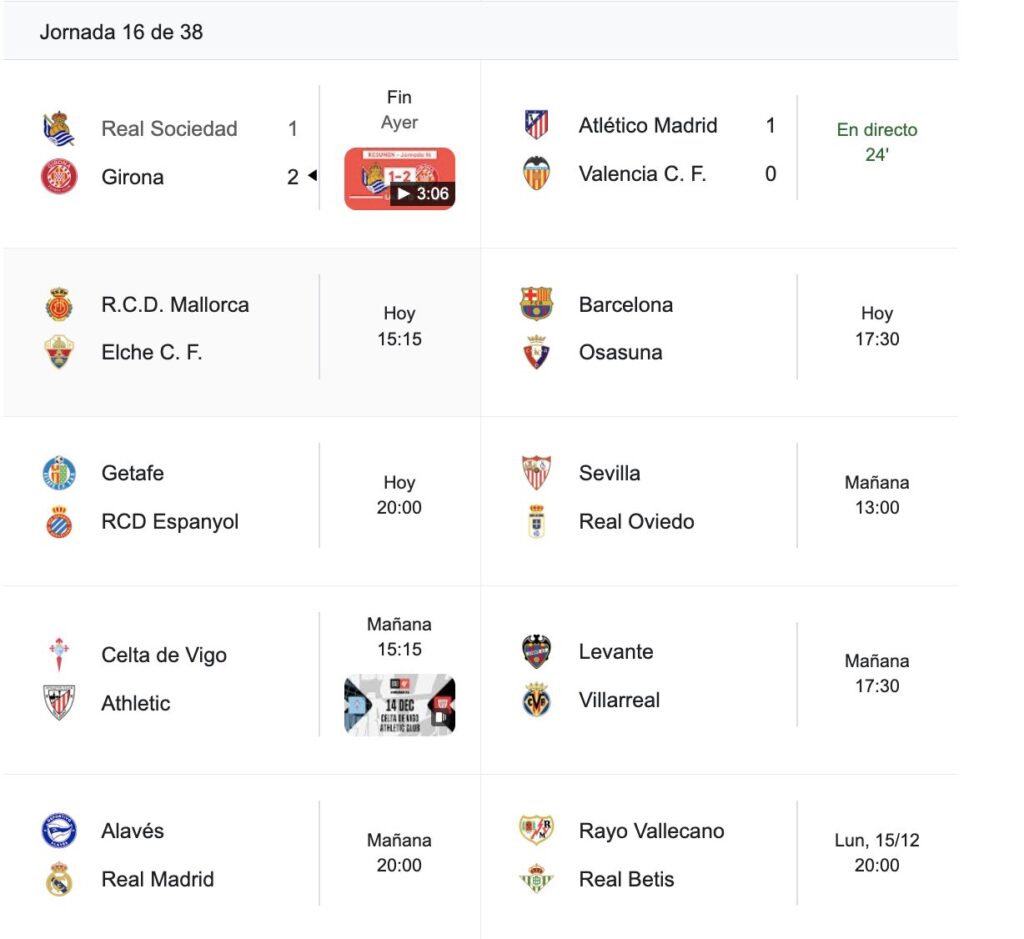Open the Rayo Vallecano match on Monday
The image size is (1024, 939).
point(876,852)
